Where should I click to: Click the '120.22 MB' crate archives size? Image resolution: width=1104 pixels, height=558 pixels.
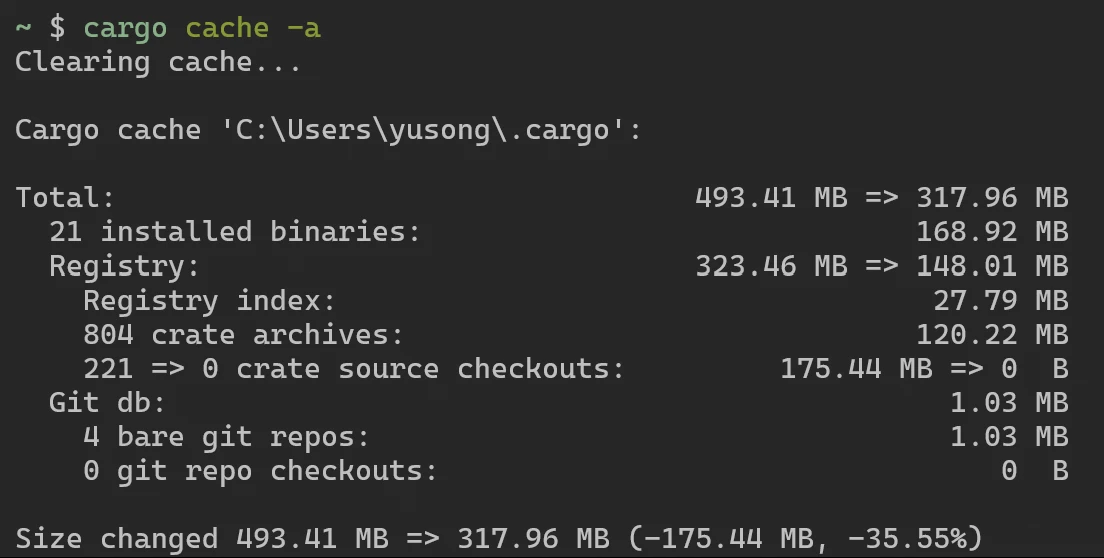991,334
